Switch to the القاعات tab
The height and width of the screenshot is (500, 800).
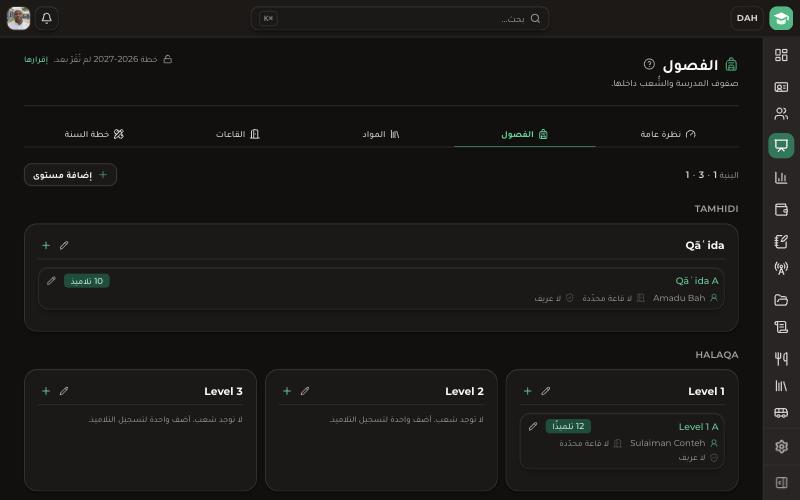coord(238,134)
